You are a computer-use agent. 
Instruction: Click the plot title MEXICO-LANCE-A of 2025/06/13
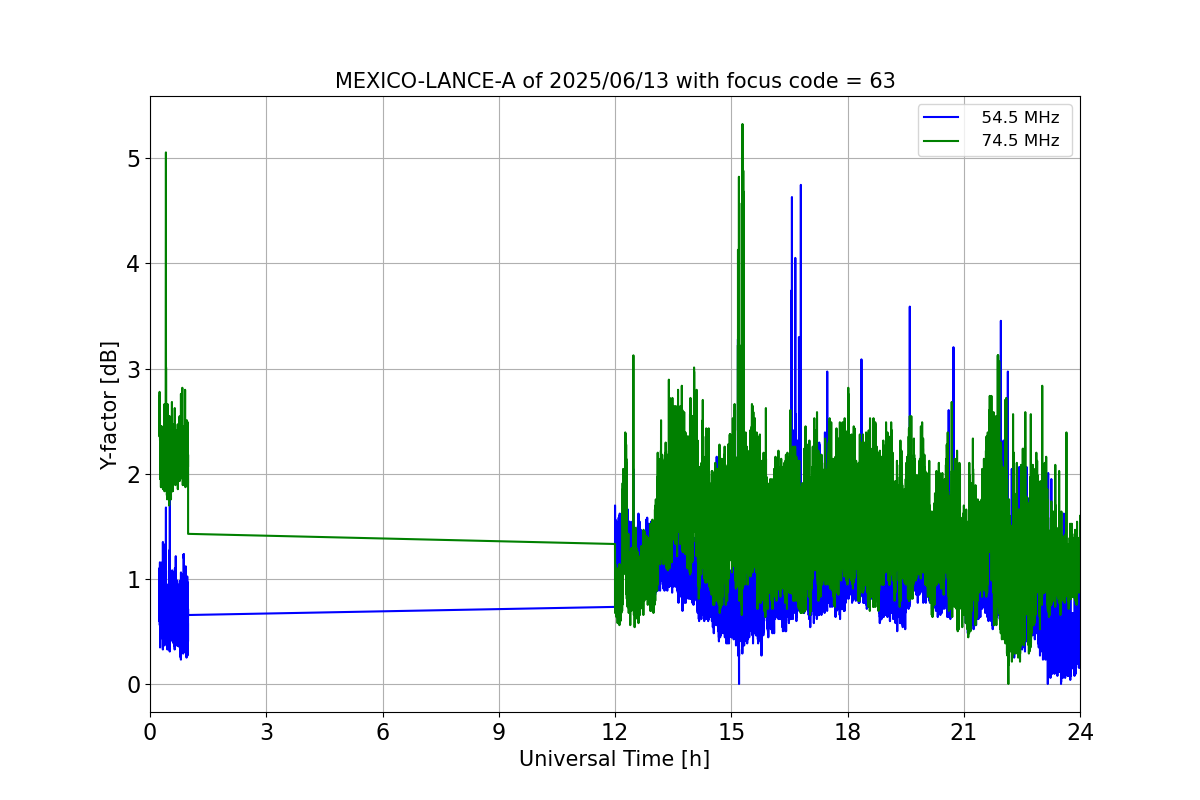615,81
